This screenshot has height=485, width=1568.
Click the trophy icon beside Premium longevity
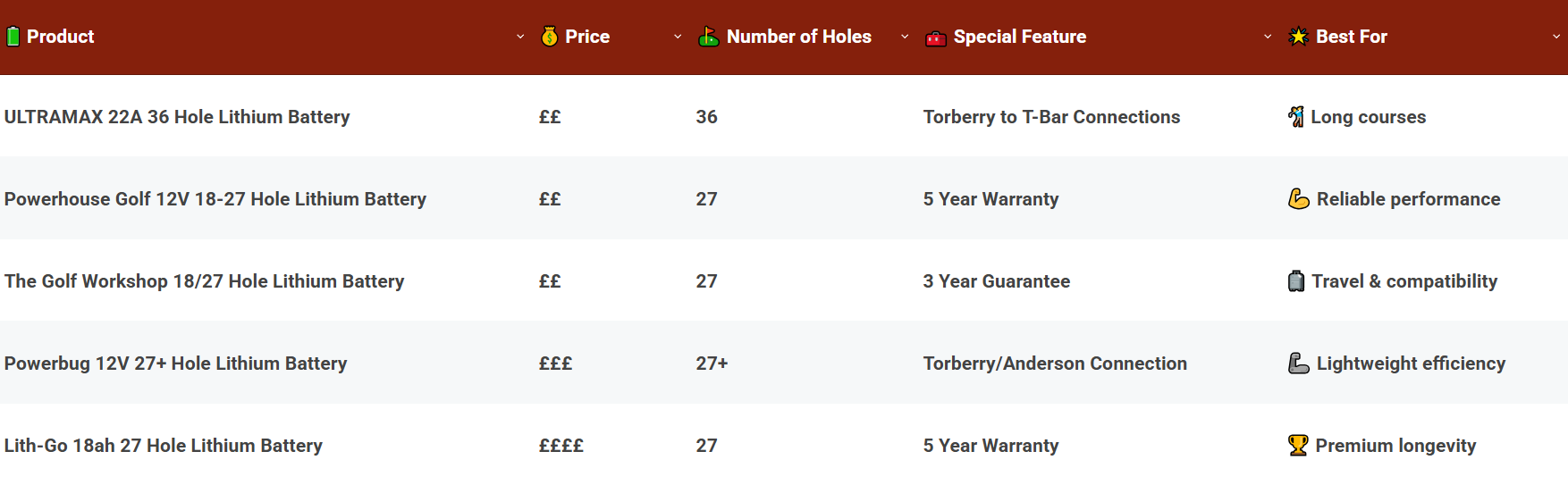[1297, 446]
